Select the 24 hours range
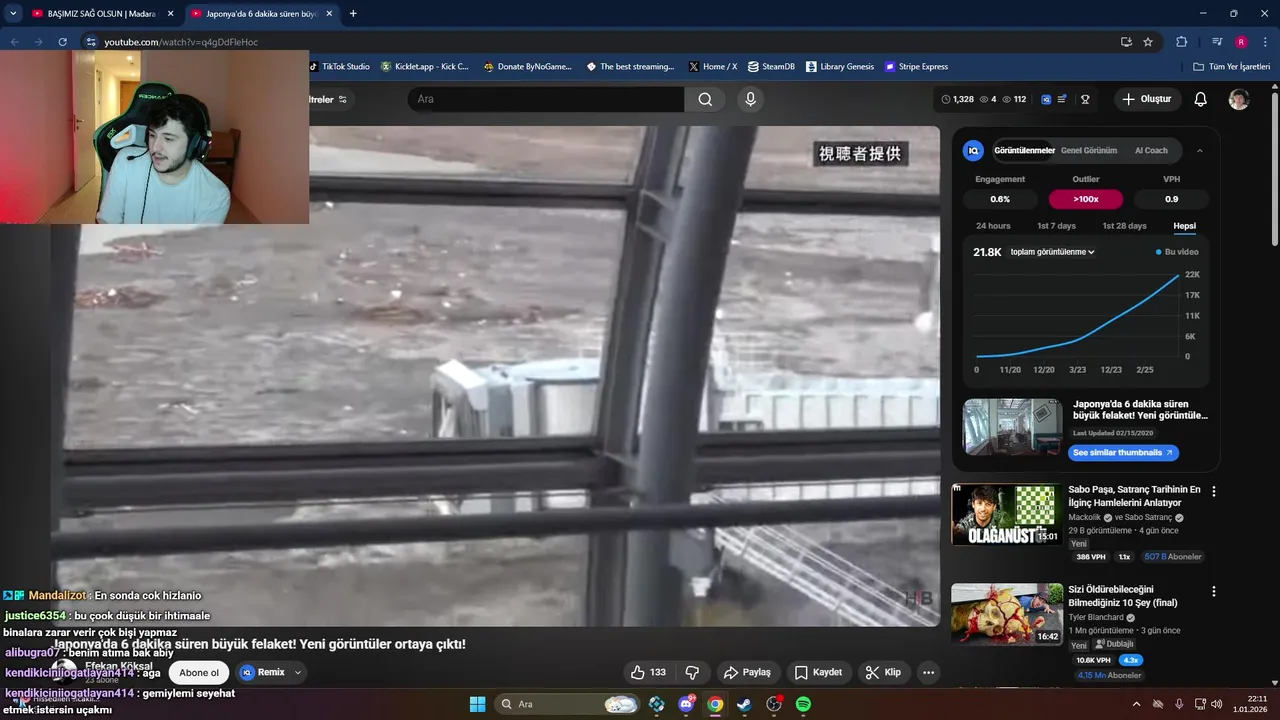The image size is (1280, 720). 993,226
